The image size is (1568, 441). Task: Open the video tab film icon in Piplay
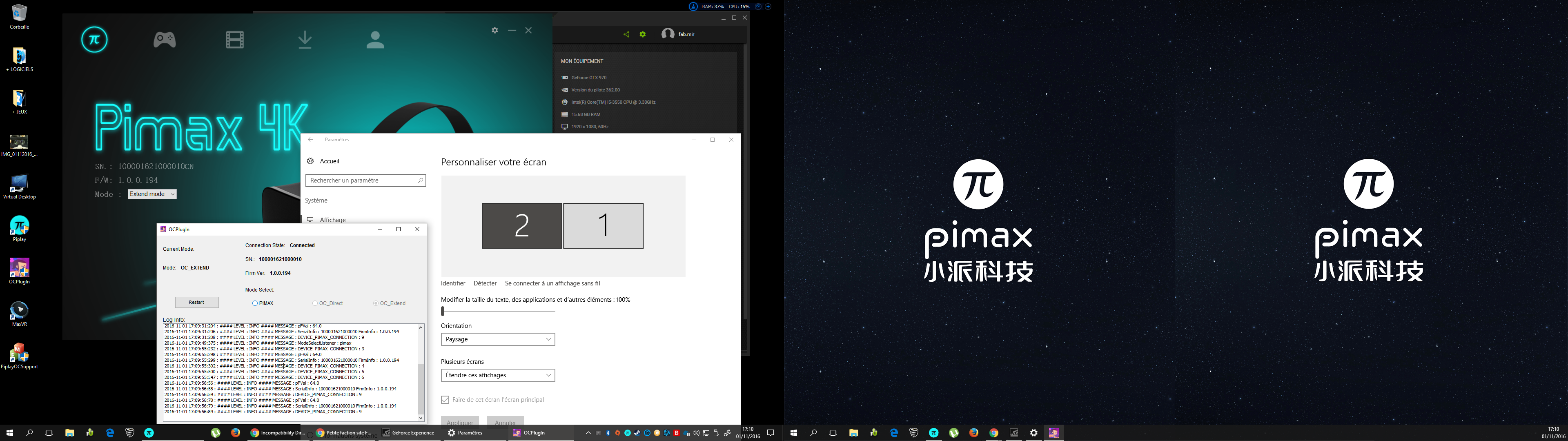click(235, 40)
